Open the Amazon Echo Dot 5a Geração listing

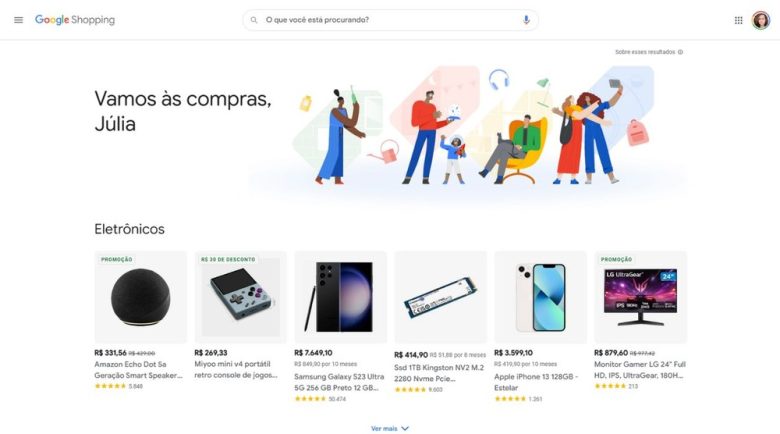point(138,370)
